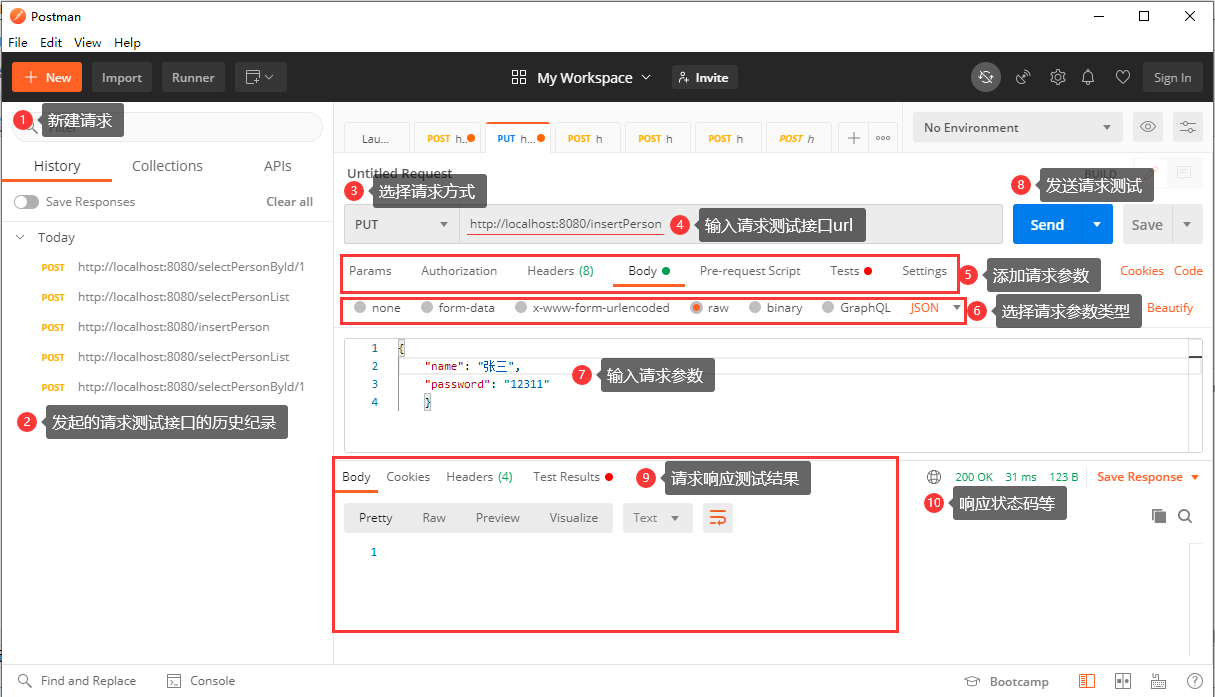Search within the response body
The height and width of the screenshot is (697, 1215).
[1185, 516]
